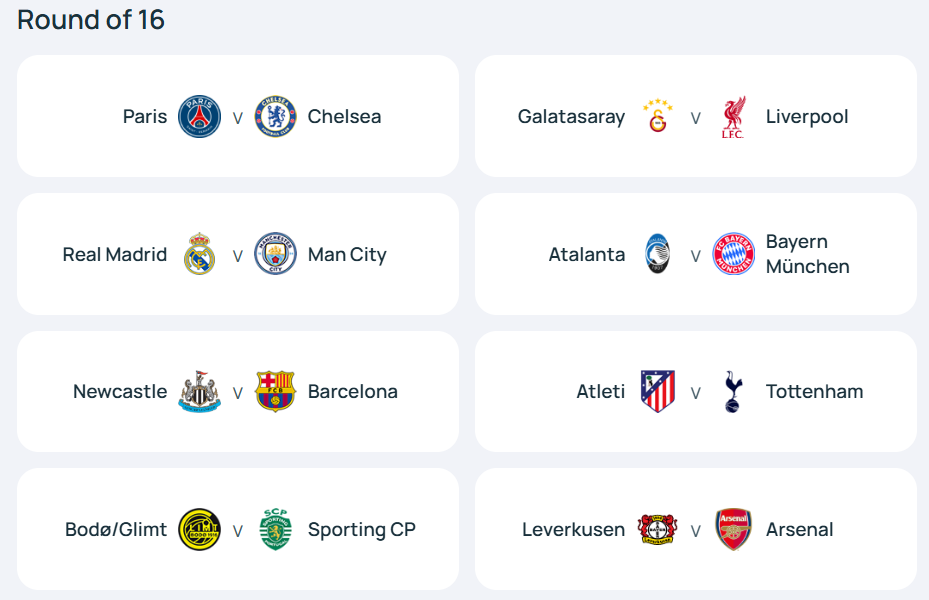The width and height of the screenshot is (929, 600).
Task: Select the Leverkusen club crest
Action: click(657, 529)
